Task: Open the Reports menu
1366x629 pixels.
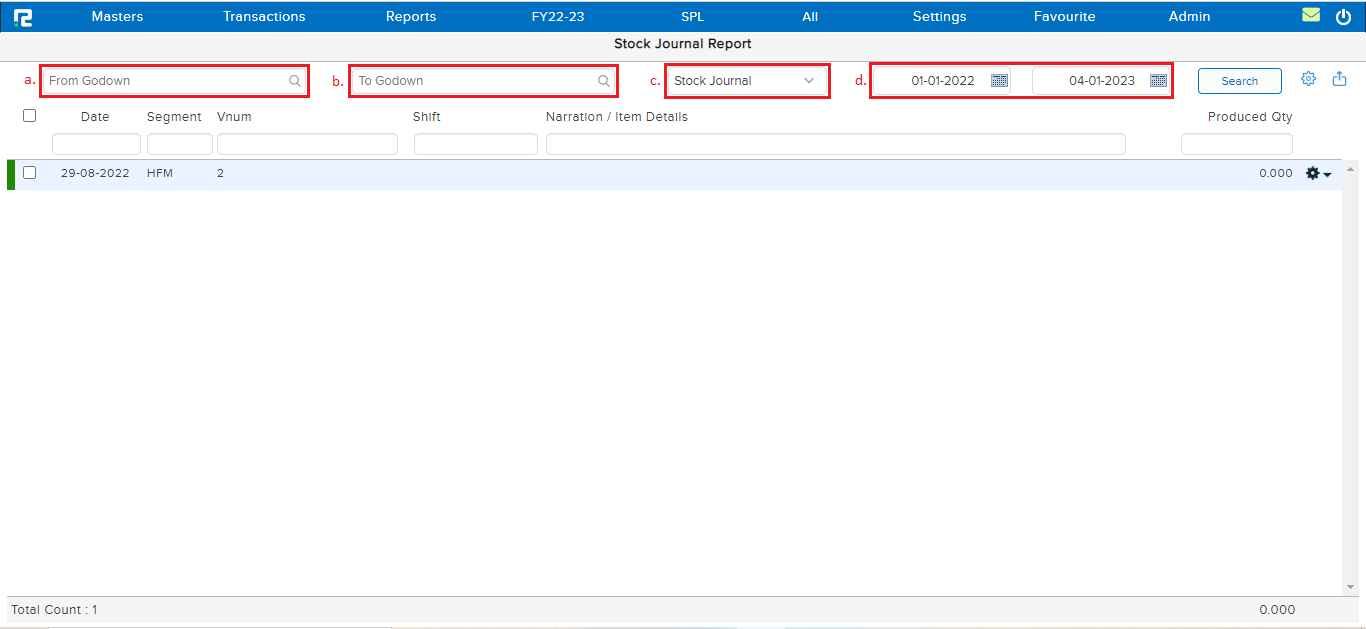Action: coord(411,16)
